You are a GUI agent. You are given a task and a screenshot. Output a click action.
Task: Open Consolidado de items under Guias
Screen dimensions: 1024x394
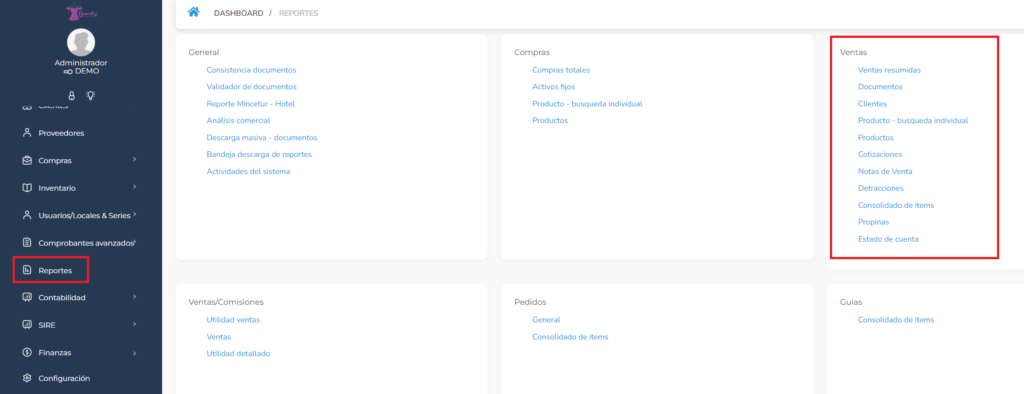tap(896, 320)
